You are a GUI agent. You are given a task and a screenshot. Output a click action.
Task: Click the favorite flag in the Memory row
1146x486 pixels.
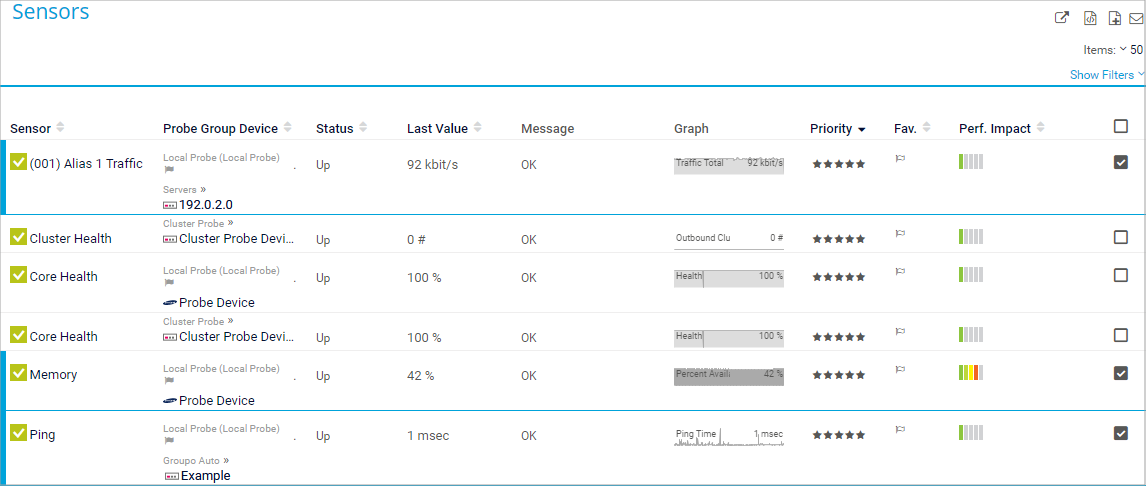(x=900, y=370)
